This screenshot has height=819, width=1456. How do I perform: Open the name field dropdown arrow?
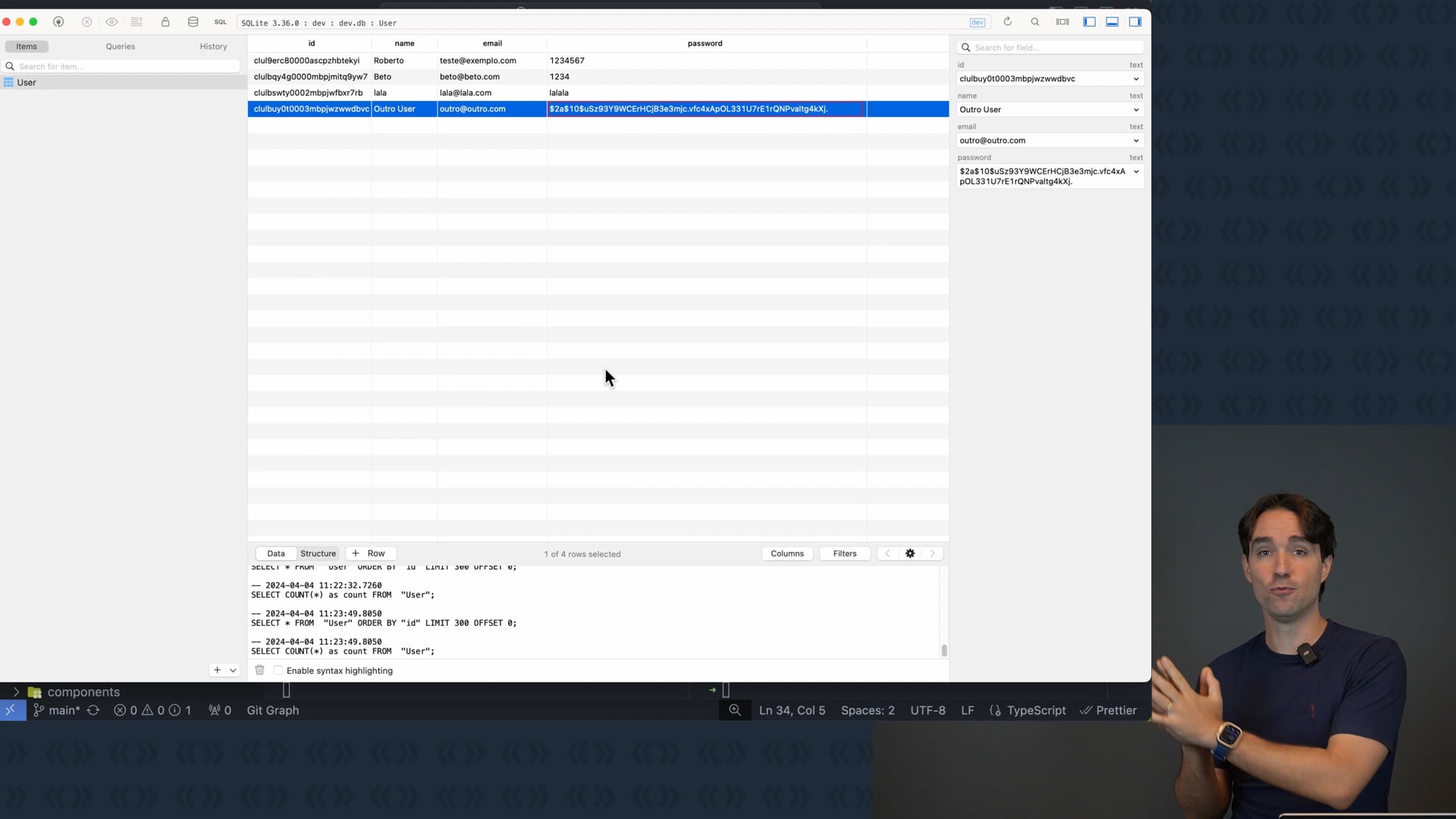pos(1136,110)
